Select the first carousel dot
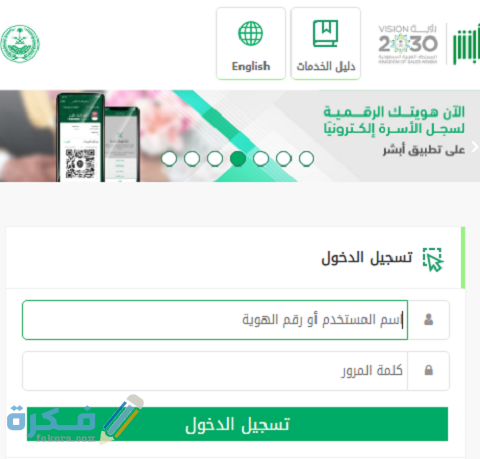Image resolution: width=480 pixels, height=459 pixels. coord(169,158)
